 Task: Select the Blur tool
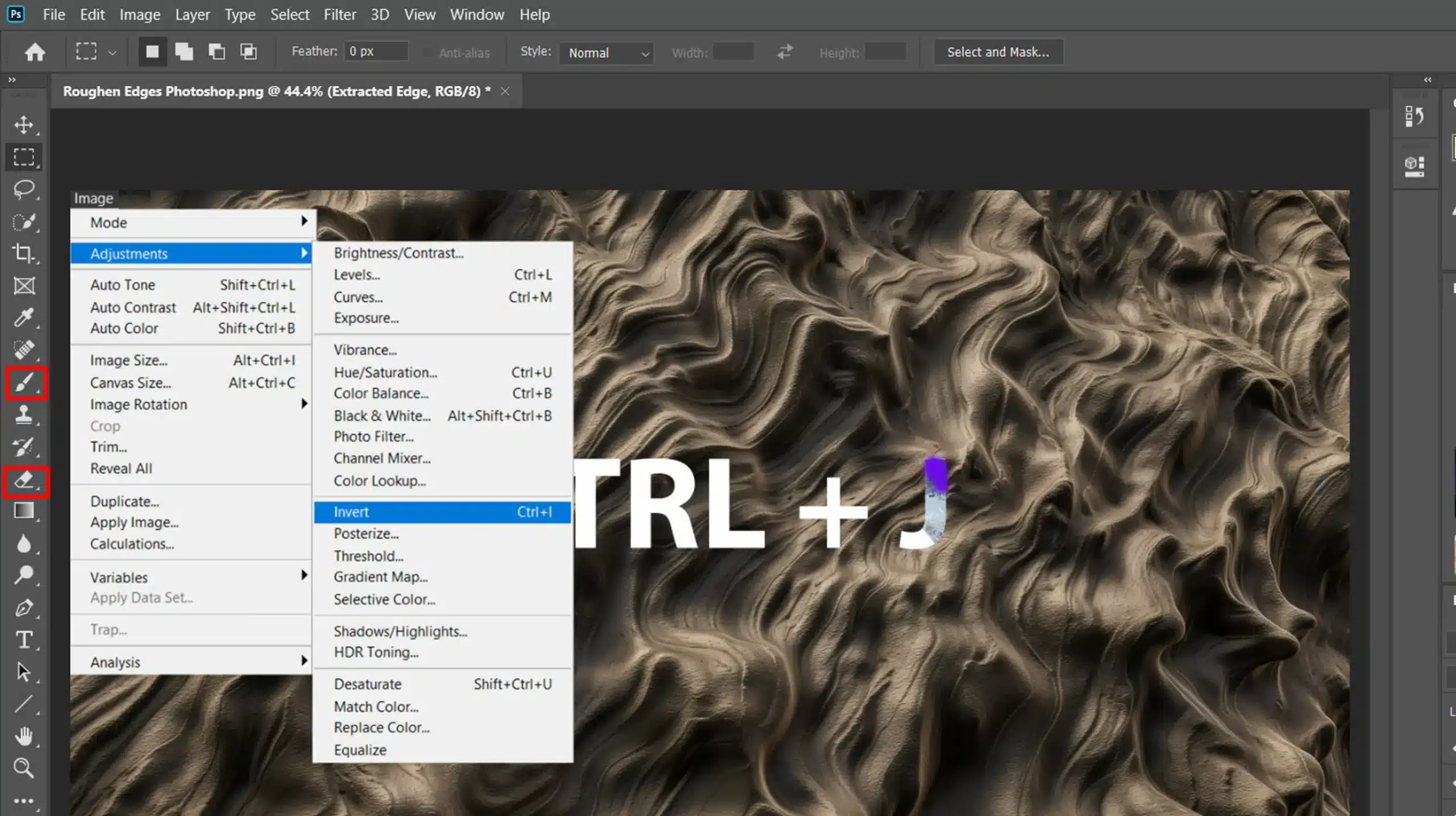click(x=24, y=544)
